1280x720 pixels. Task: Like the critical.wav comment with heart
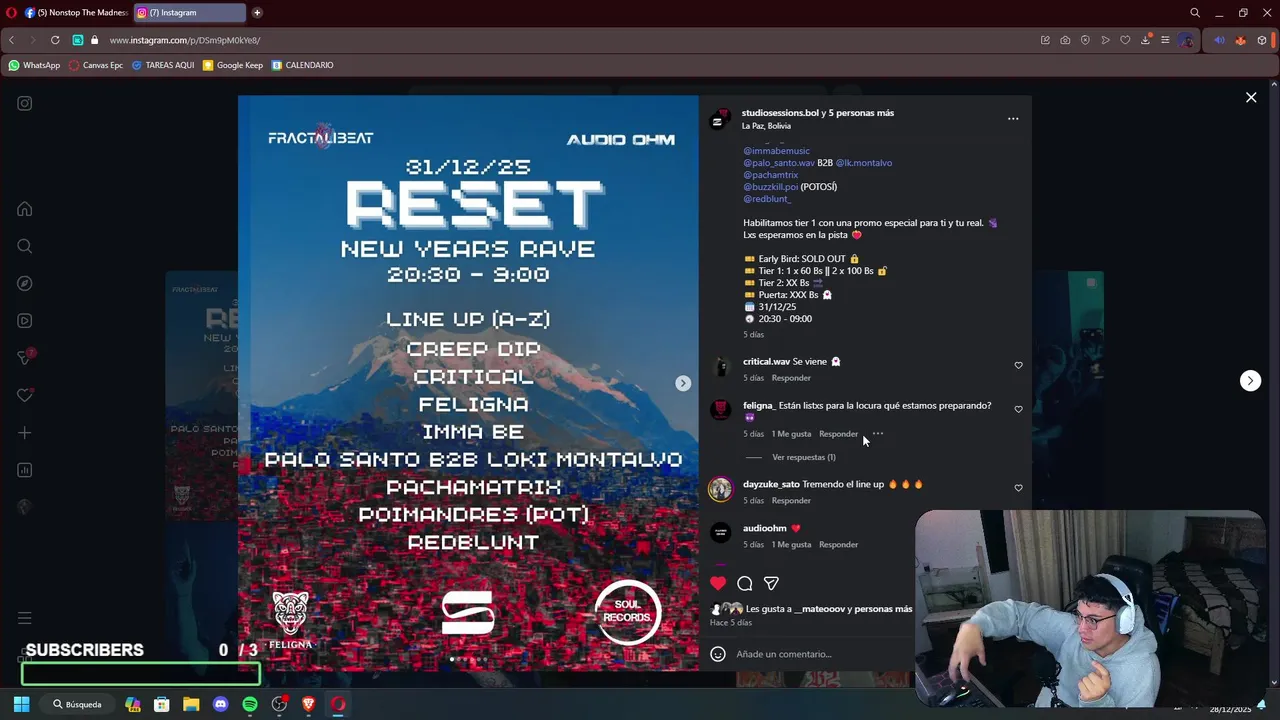tap(1019, 365)
